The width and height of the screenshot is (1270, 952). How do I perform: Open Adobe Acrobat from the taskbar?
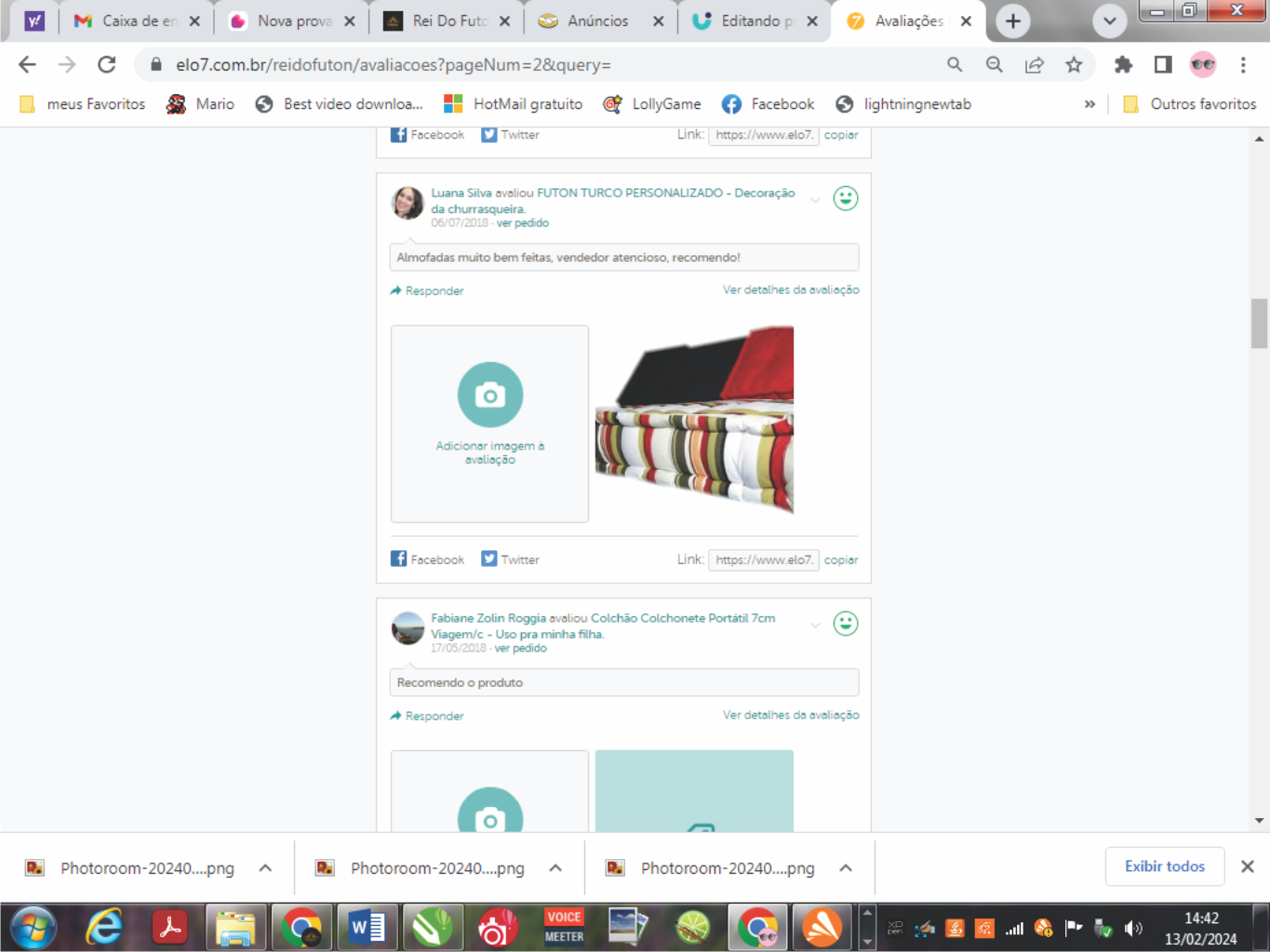pyautogui.click(x=169, y=928)
